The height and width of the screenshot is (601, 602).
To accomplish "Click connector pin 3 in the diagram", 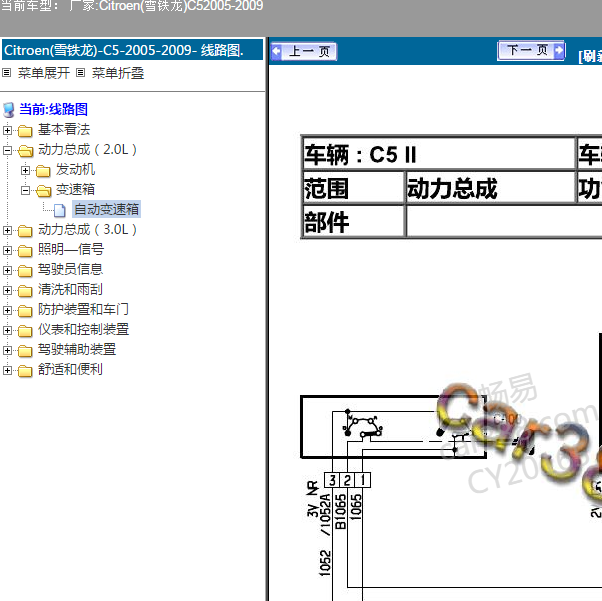I will (x=332, y=480).
